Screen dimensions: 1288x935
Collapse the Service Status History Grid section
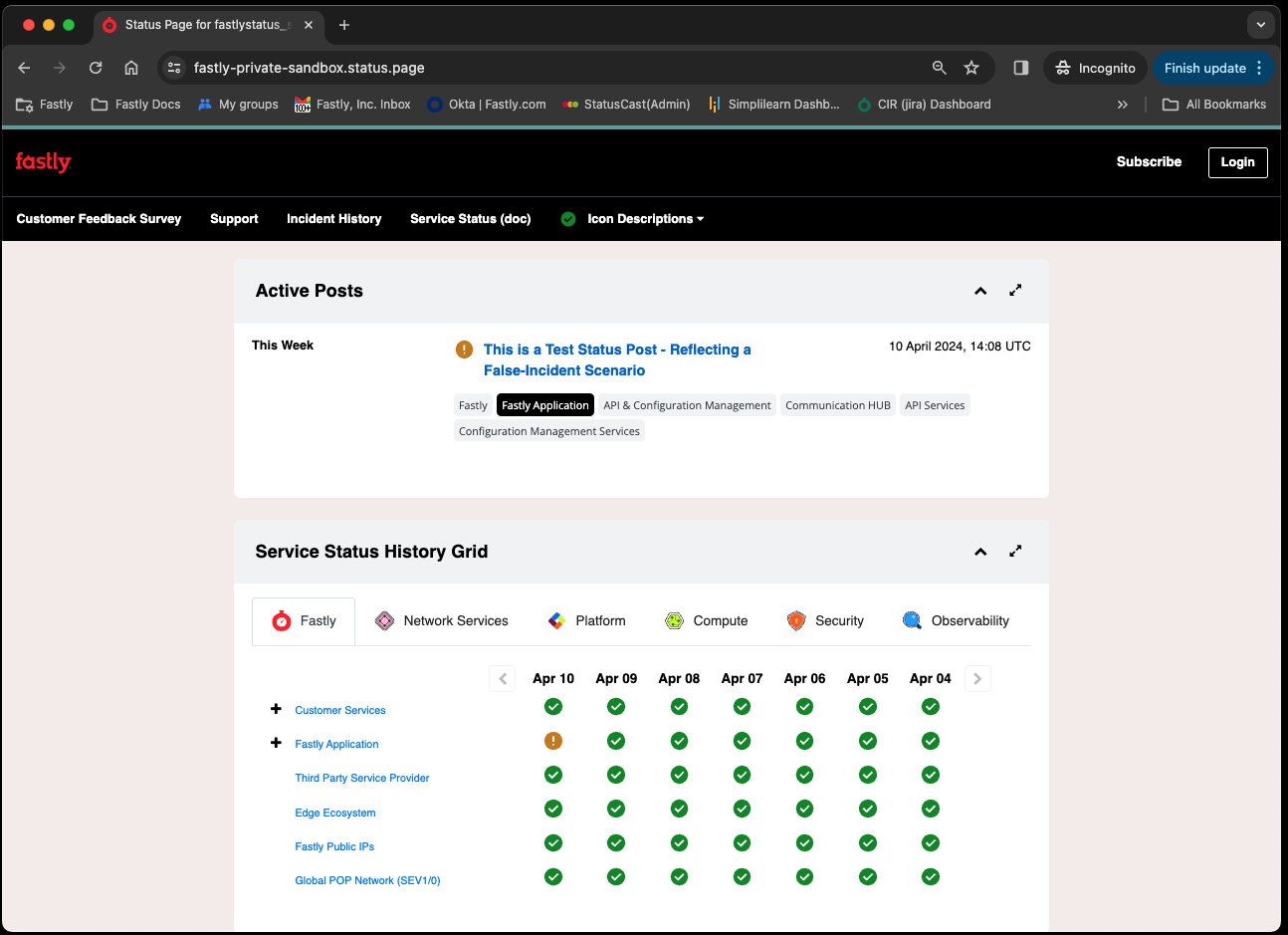click(980, 552)
